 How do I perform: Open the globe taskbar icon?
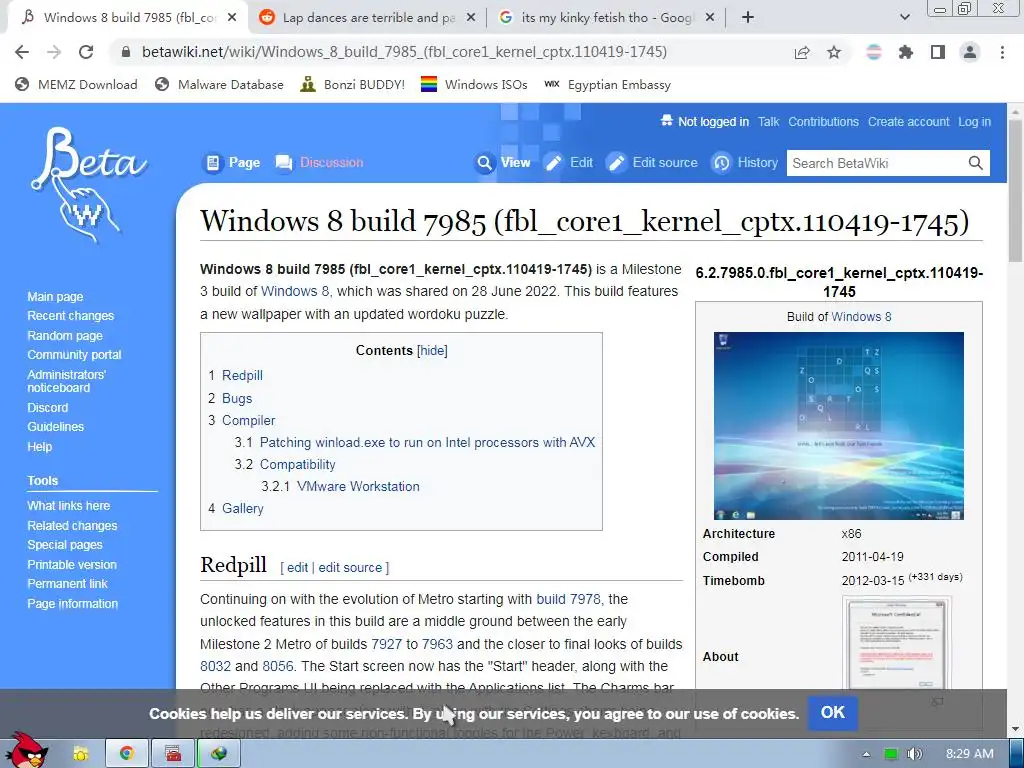point(219,754)
